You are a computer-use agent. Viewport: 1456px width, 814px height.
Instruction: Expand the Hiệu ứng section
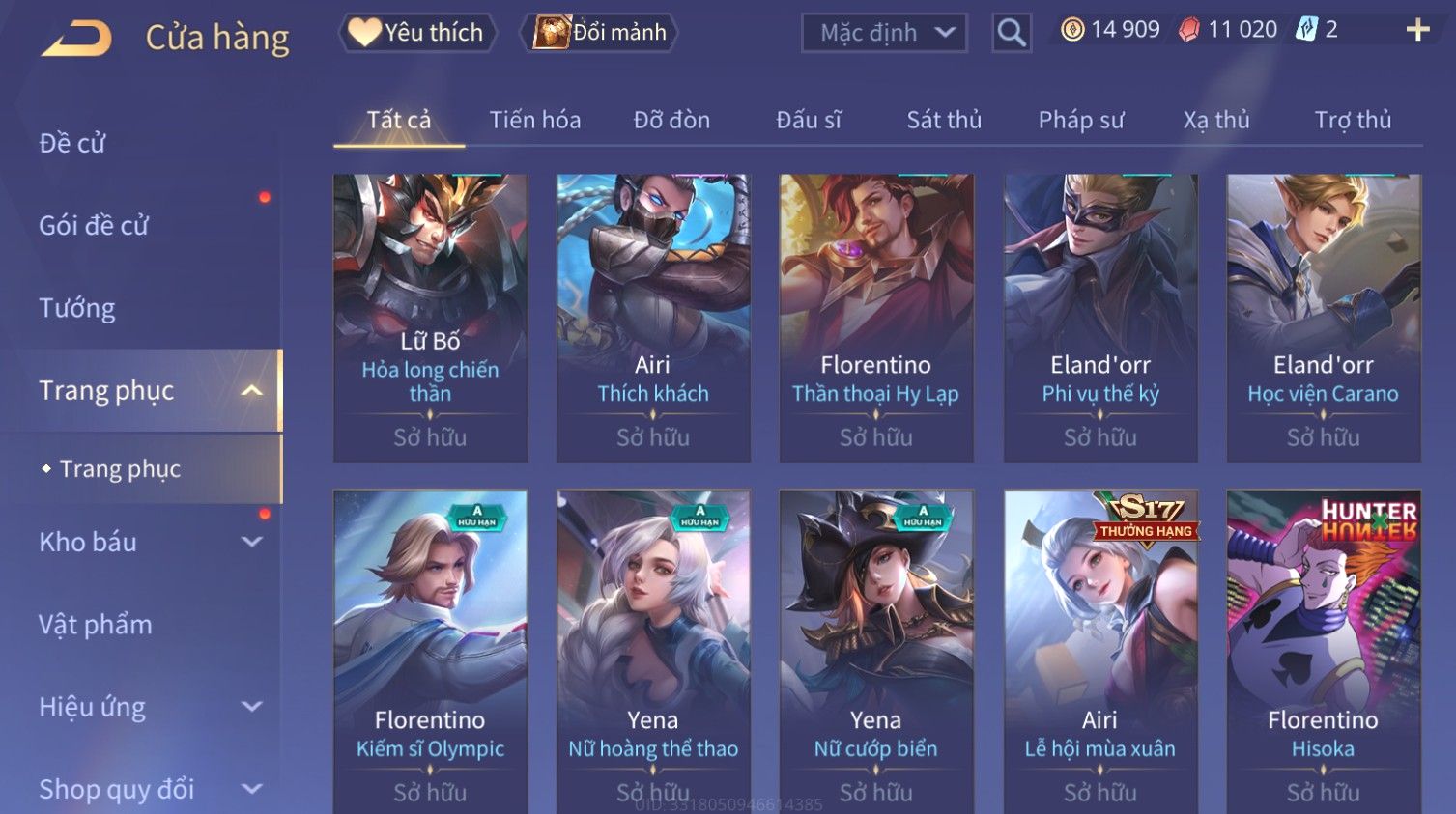coord(251,707)
